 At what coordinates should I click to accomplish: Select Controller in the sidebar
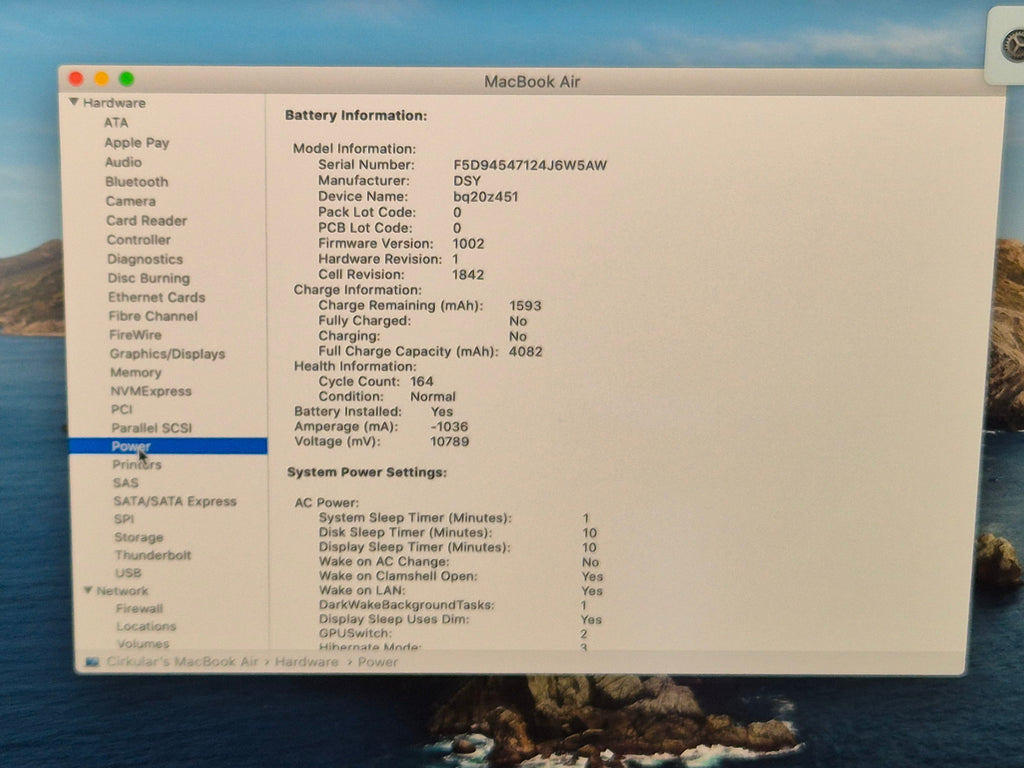[138, 240]
